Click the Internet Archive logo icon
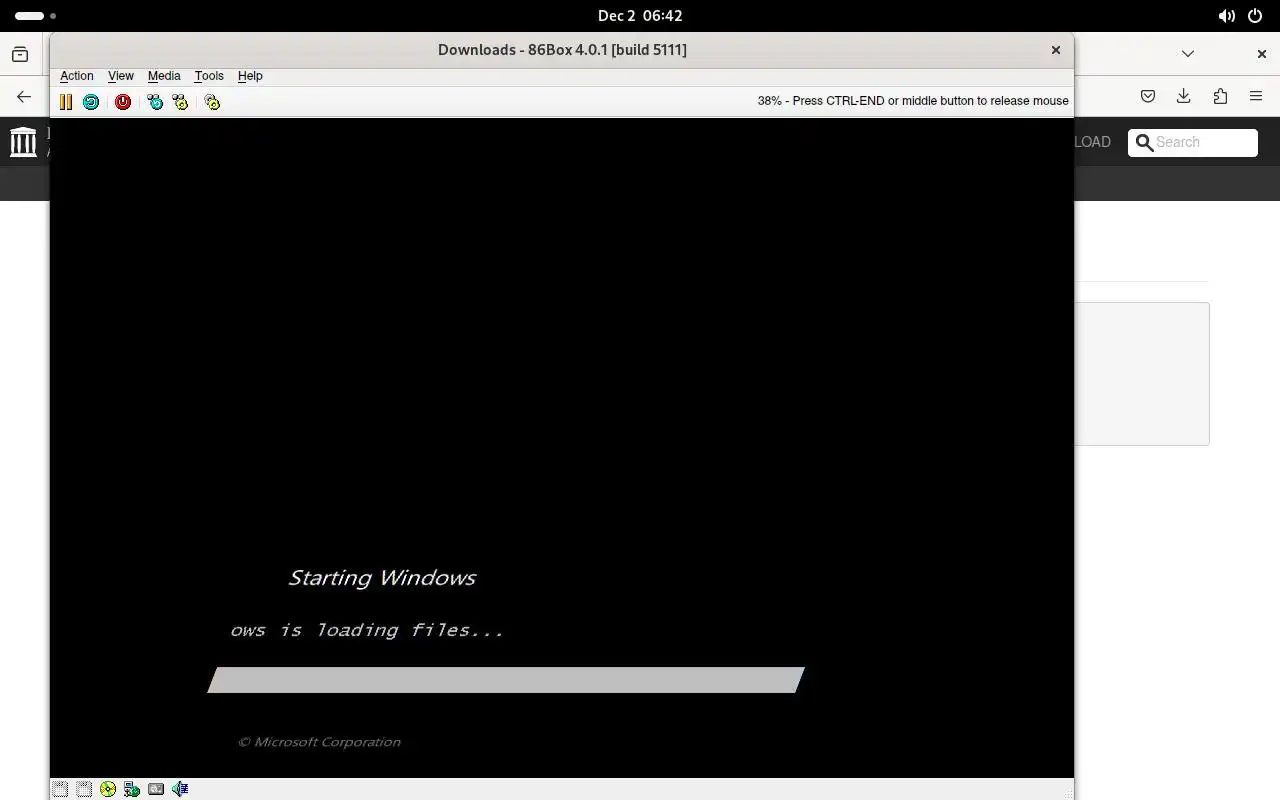The width and height of the screenshot is (1280, 800). point(23,141)
